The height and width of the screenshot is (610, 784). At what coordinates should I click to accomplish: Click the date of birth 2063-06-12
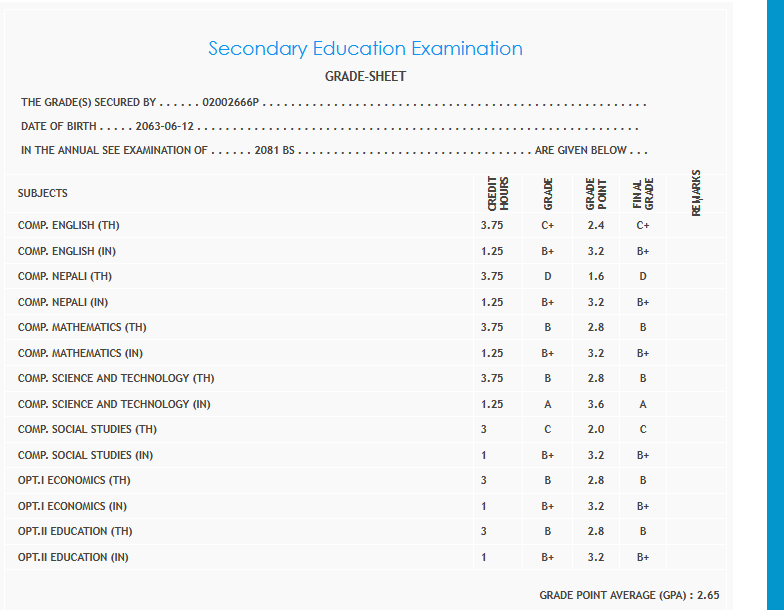(x=165, y=126)
